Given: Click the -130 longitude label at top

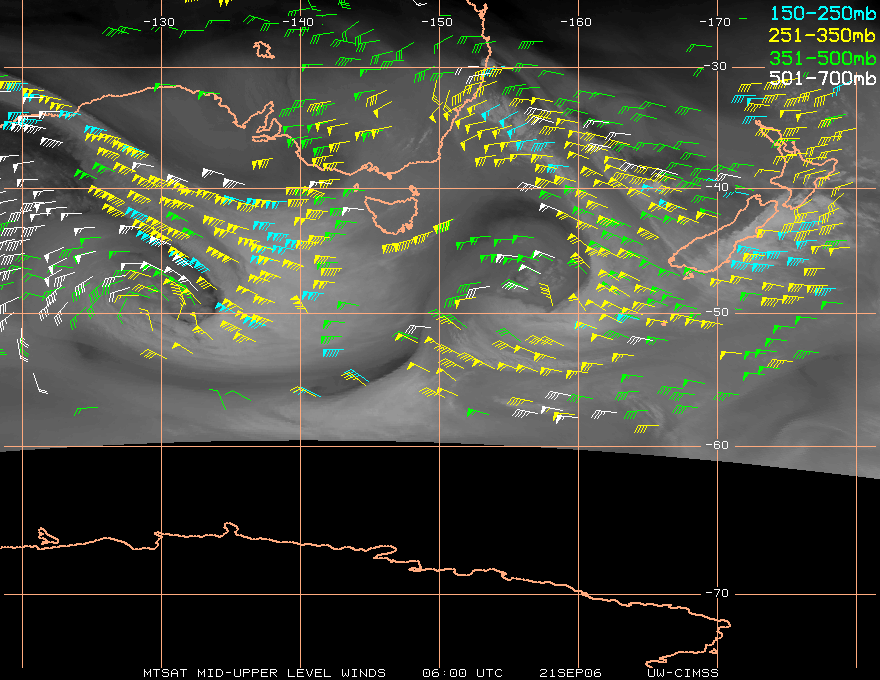Looking at the screenshot, I should [x=160, y=22].
